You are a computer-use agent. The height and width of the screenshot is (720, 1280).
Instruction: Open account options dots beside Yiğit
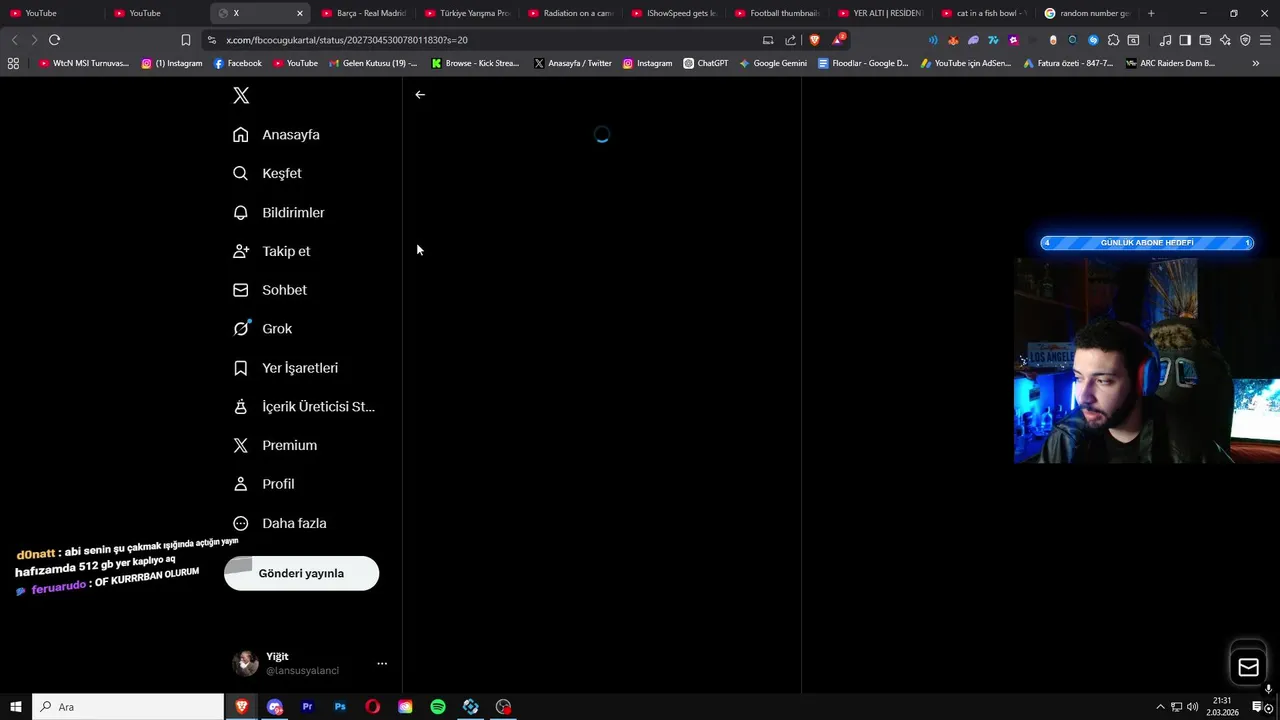(x=382, y=663)
